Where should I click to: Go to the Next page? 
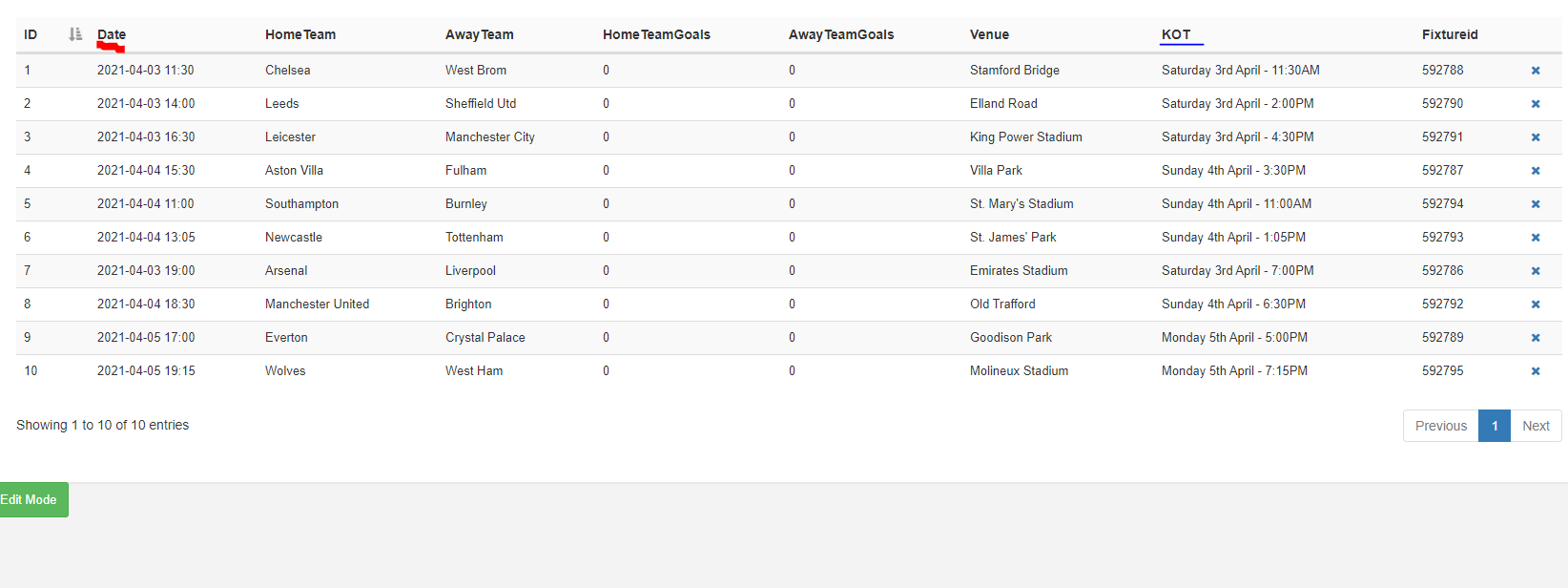click(x=1536, y=426)
